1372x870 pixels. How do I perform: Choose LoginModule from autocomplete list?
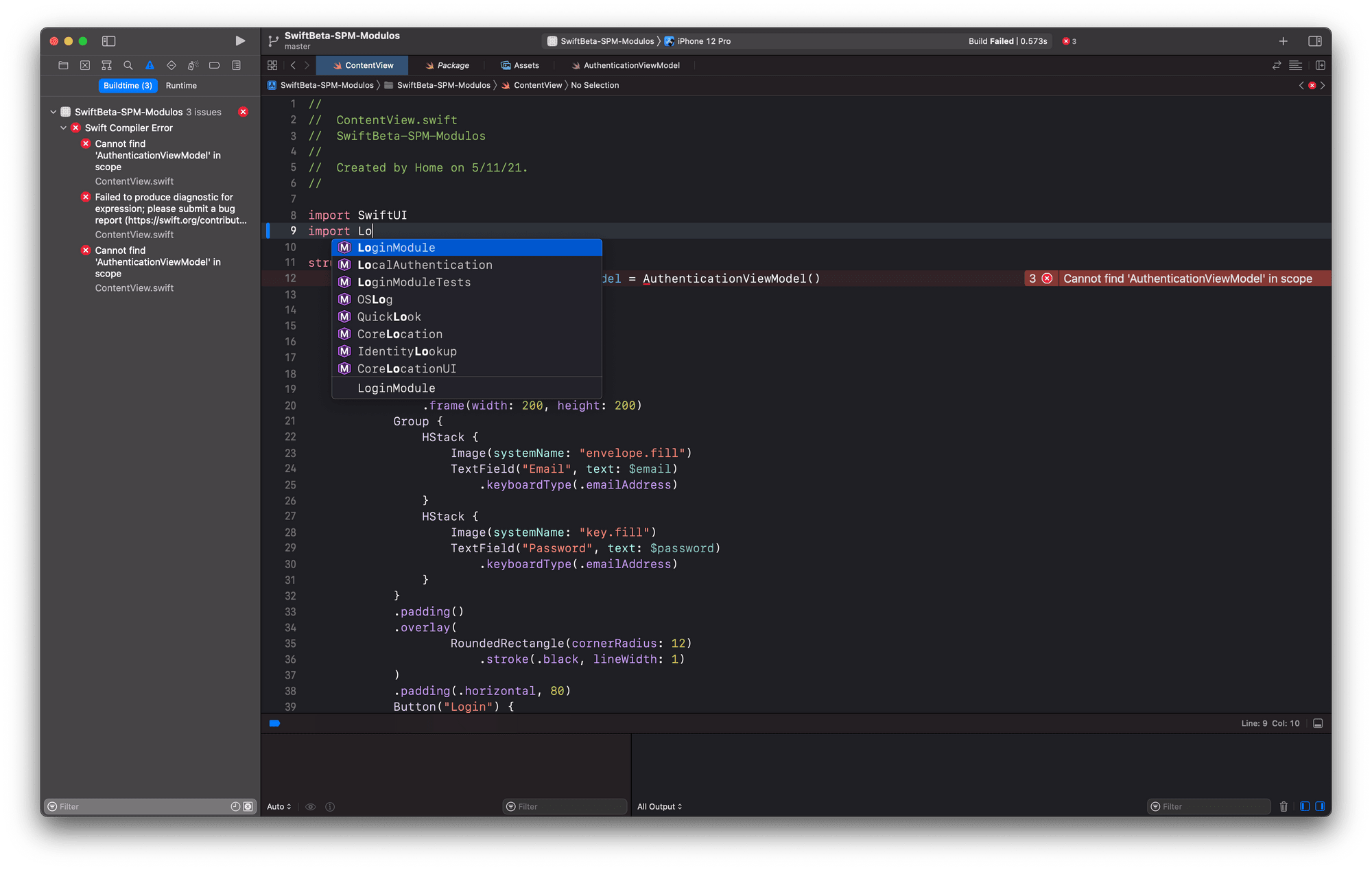pyautogui.click(x=466, y=248)
